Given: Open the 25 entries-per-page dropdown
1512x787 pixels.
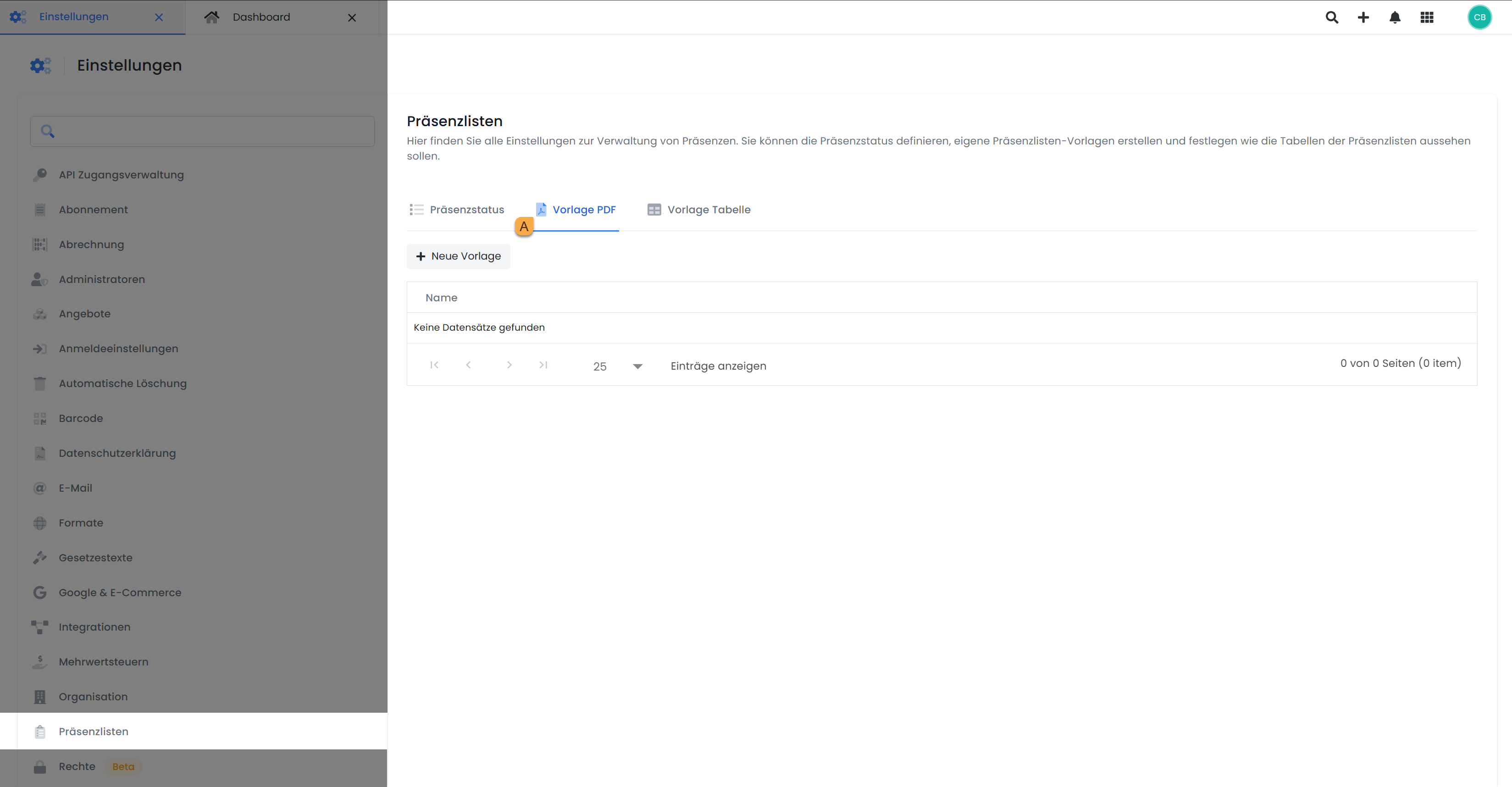Looking at the screenshot, I should tap(617, 366).
